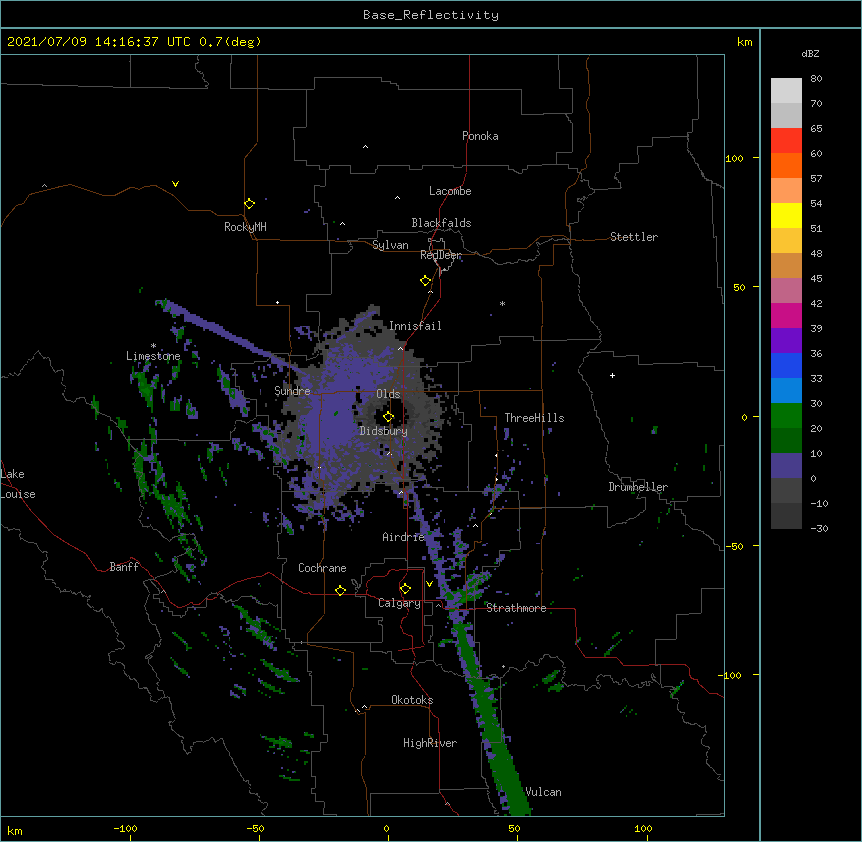Click the yellow diamond marker below Cochrane
The height and width of the screenshot is (842, 862).
pos(340,590)
